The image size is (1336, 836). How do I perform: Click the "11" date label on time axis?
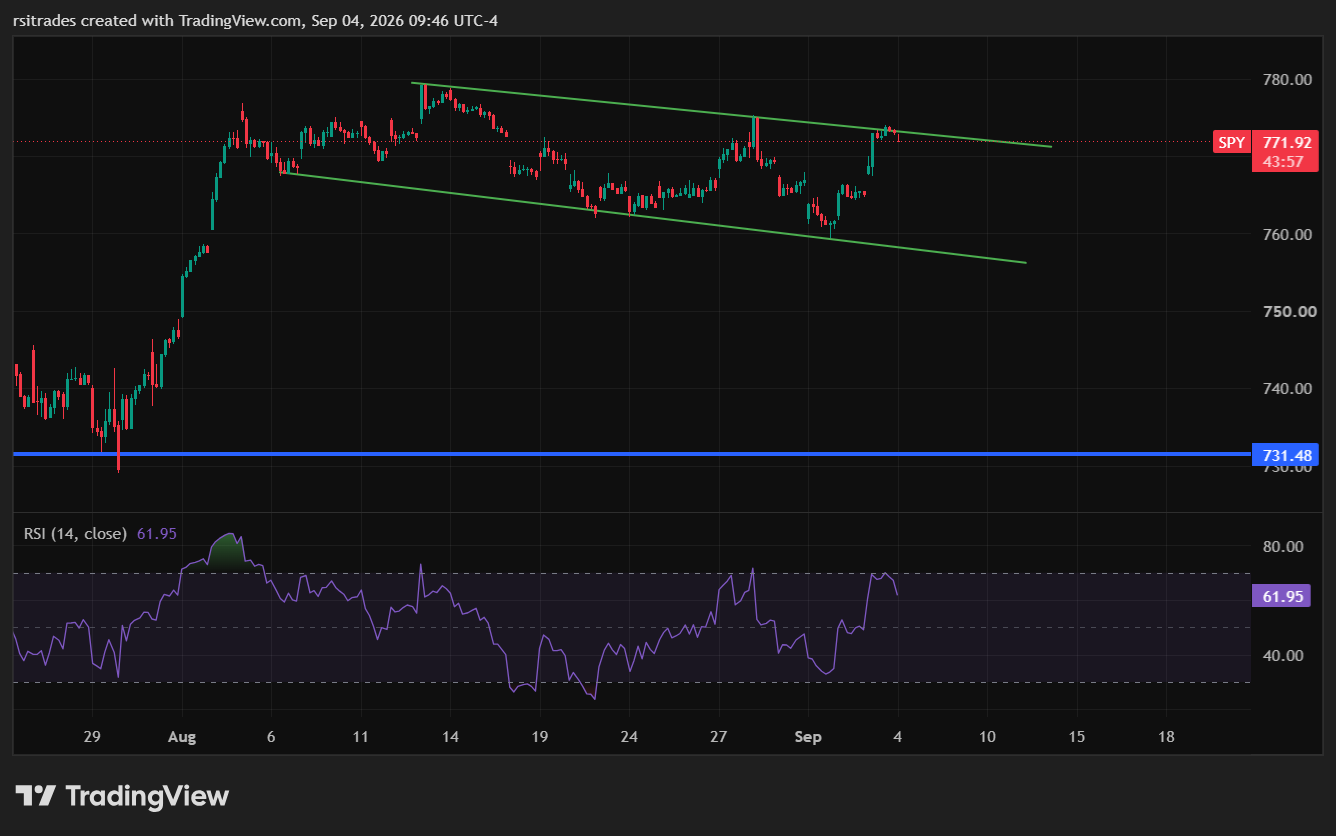[x=361, y=737]
